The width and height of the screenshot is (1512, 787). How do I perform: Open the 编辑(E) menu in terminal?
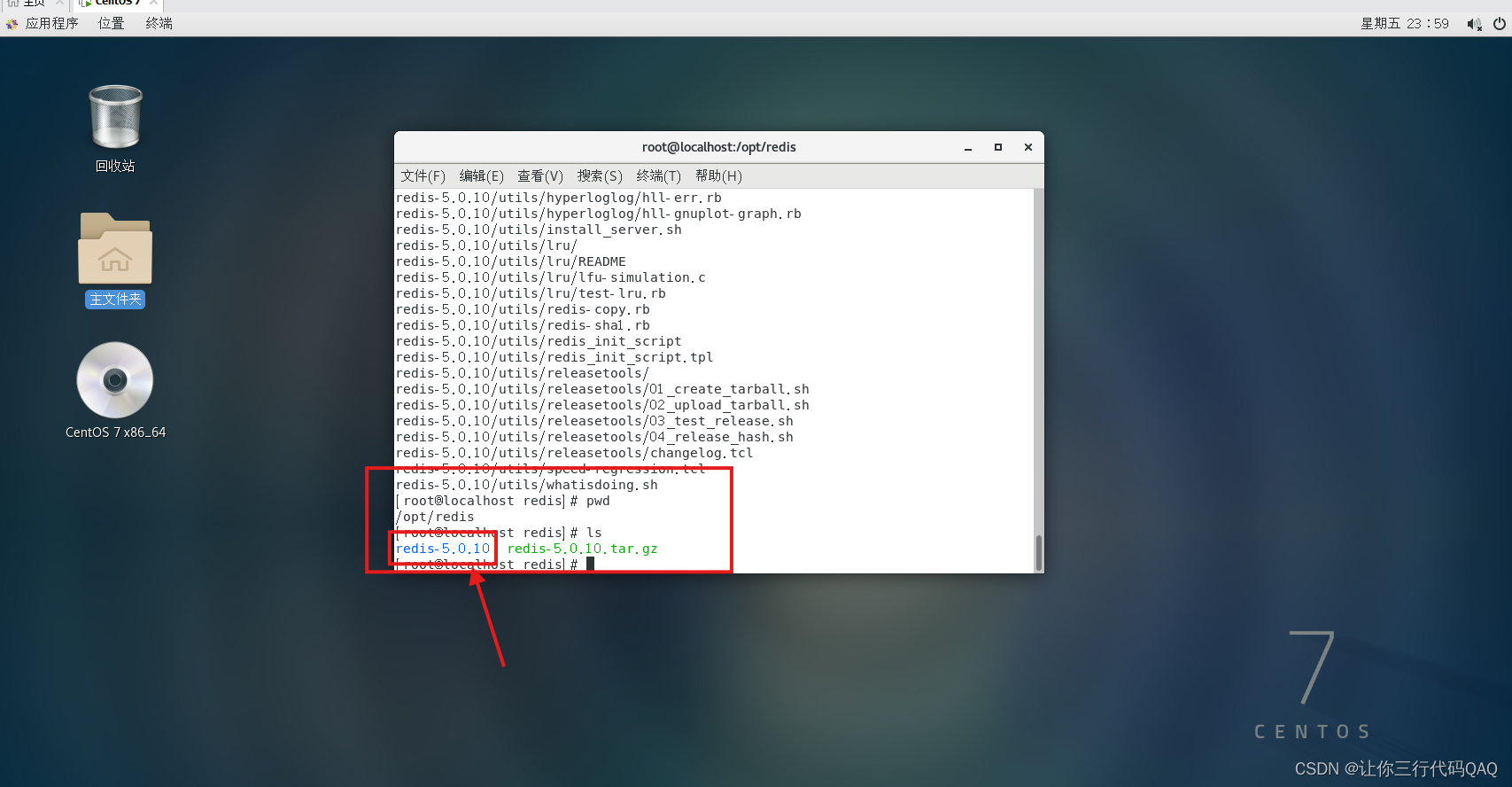point(482,175)
